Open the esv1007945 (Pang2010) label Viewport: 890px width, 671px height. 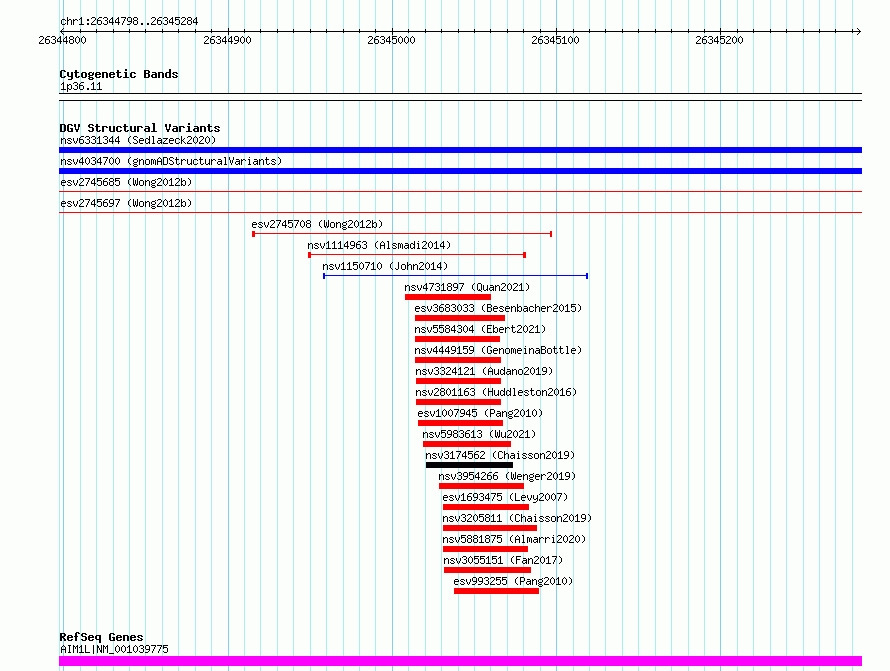(480, 413)
